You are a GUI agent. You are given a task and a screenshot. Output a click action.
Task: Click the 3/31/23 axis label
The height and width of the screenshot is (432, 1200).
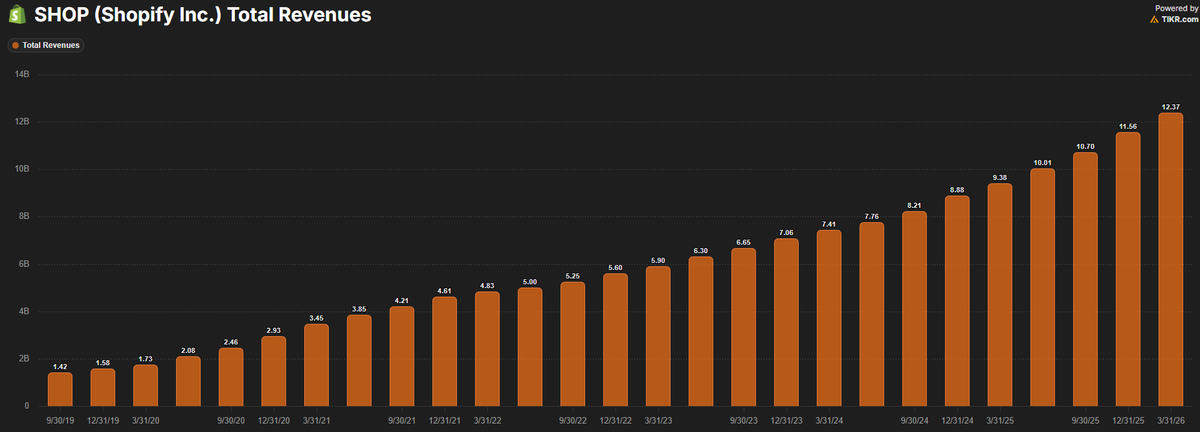click(x=658, y=420)
